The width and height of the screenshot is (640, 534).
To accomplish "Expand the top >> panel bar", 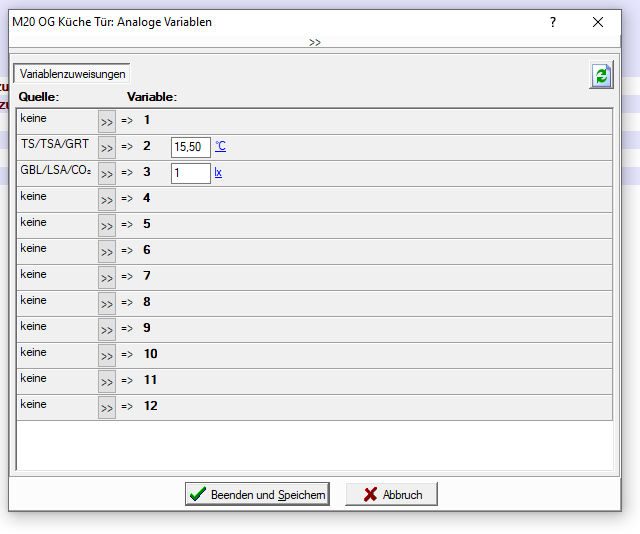I will (x=315, y=42).
